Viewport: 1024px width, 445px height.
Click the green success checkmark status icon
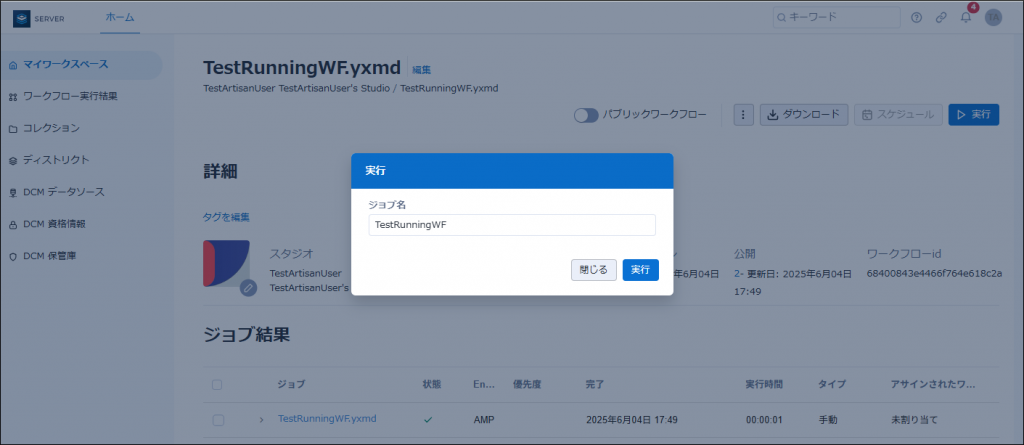click(428, 420)
